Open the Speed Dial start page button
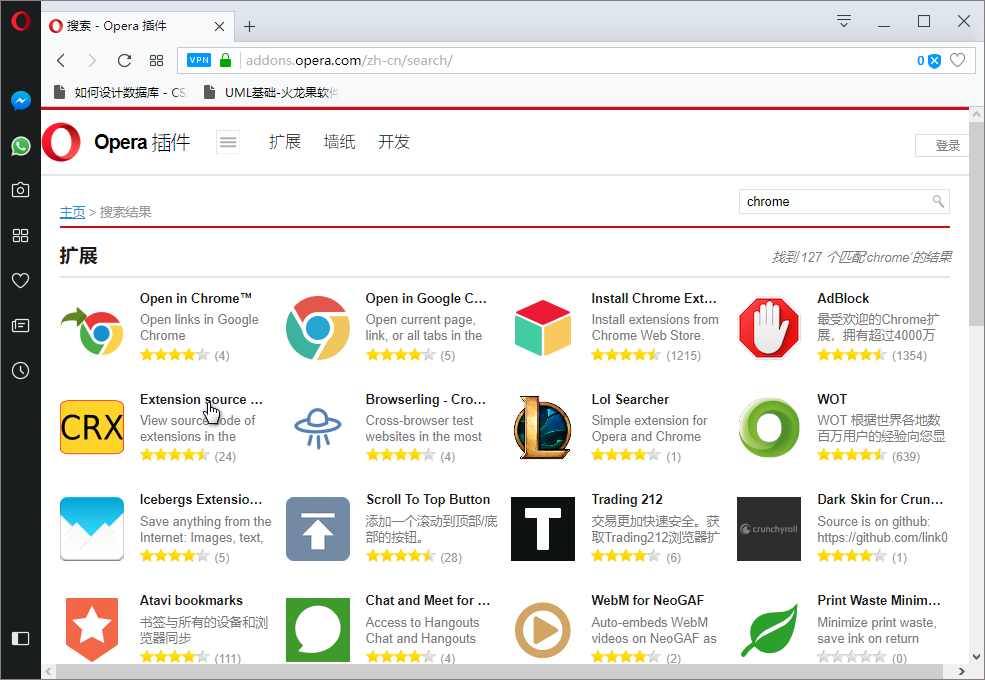The width and height of the screenshot is (985, 680). click(156, 60)
